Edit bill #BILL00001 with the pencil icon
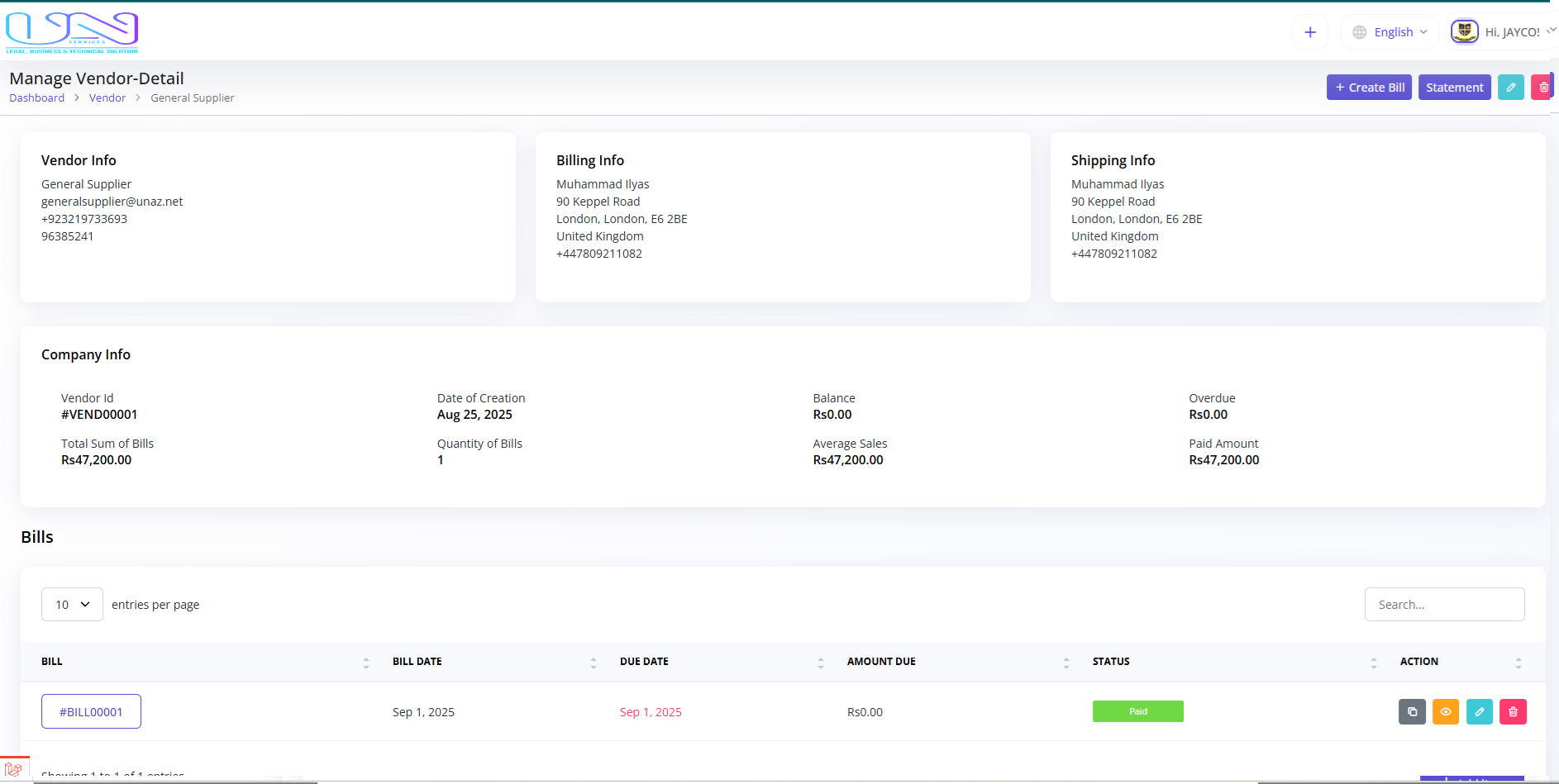Image resolution: width=1559 pixels, height=784 pixels. point(1479,711)
